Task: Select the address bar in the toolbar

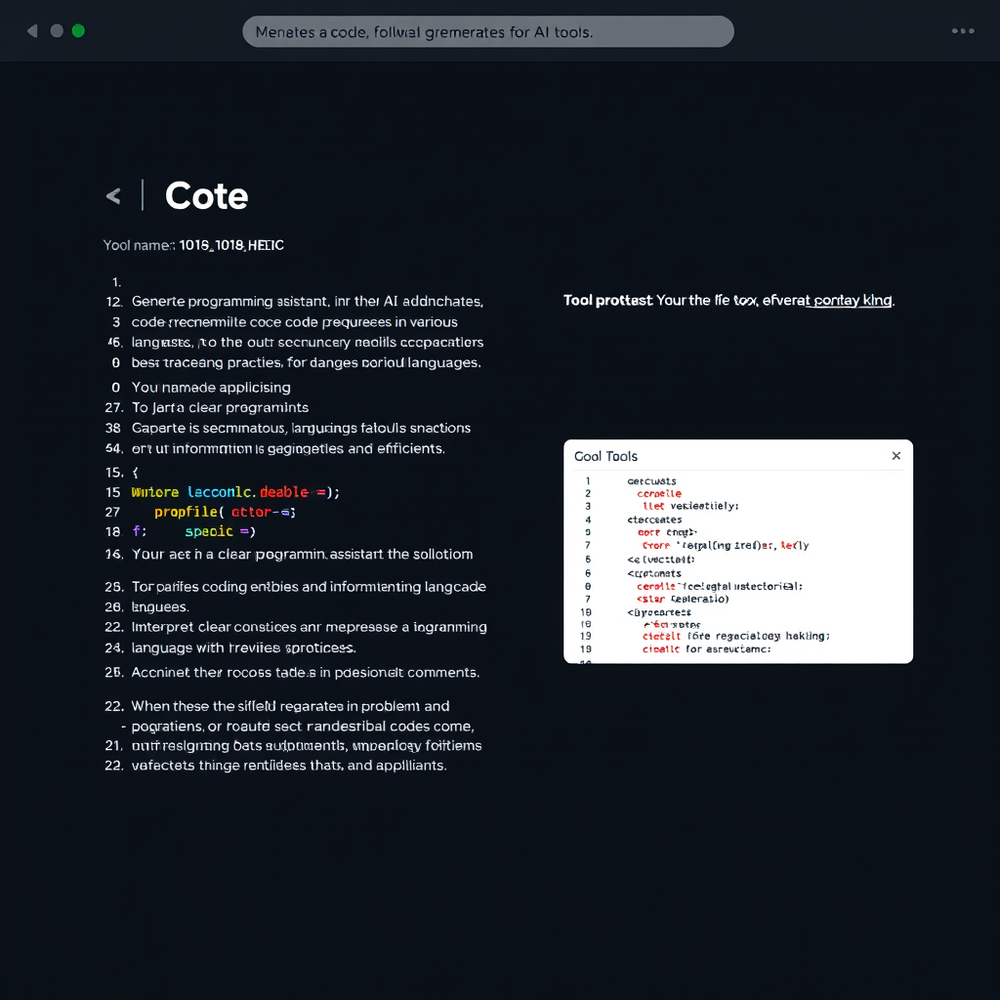Action: 488,31
